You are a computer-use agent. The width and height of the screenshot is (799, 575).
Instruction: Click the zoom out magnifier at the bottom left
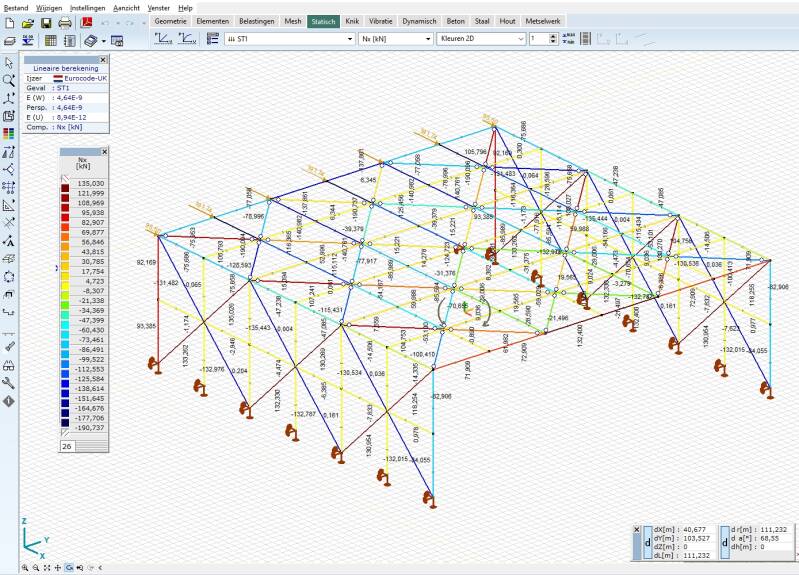click(x=36, y=567)
